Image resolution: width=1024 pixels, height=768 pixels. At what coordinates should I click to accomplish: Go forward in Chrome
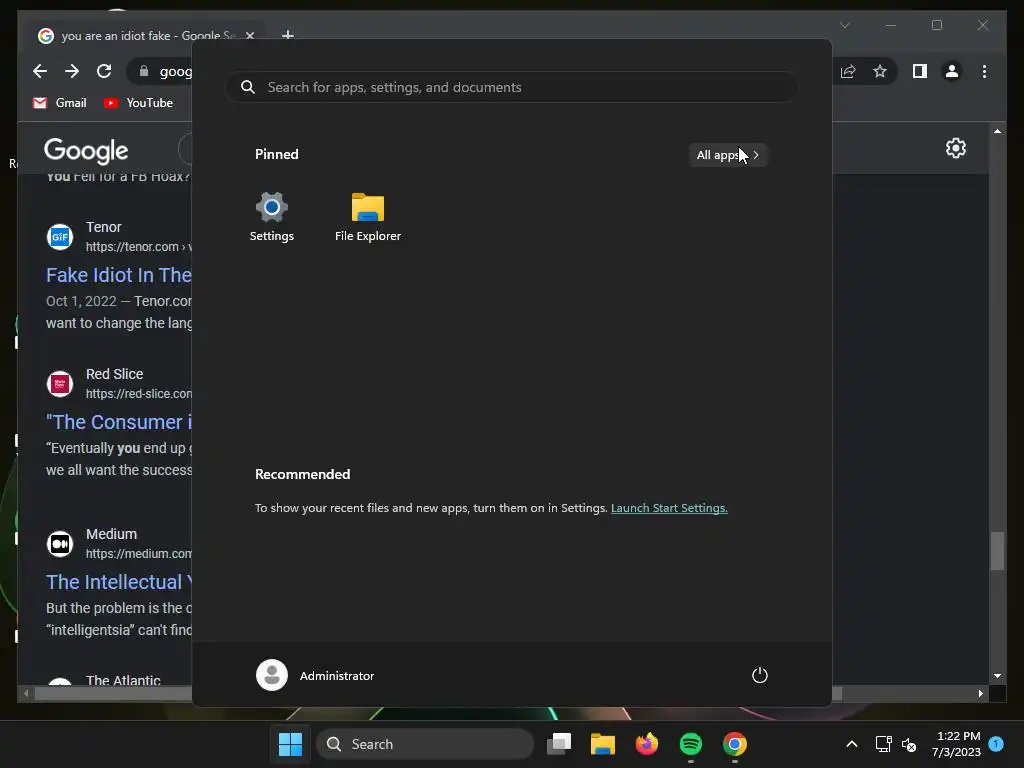(x=72, y=71)
